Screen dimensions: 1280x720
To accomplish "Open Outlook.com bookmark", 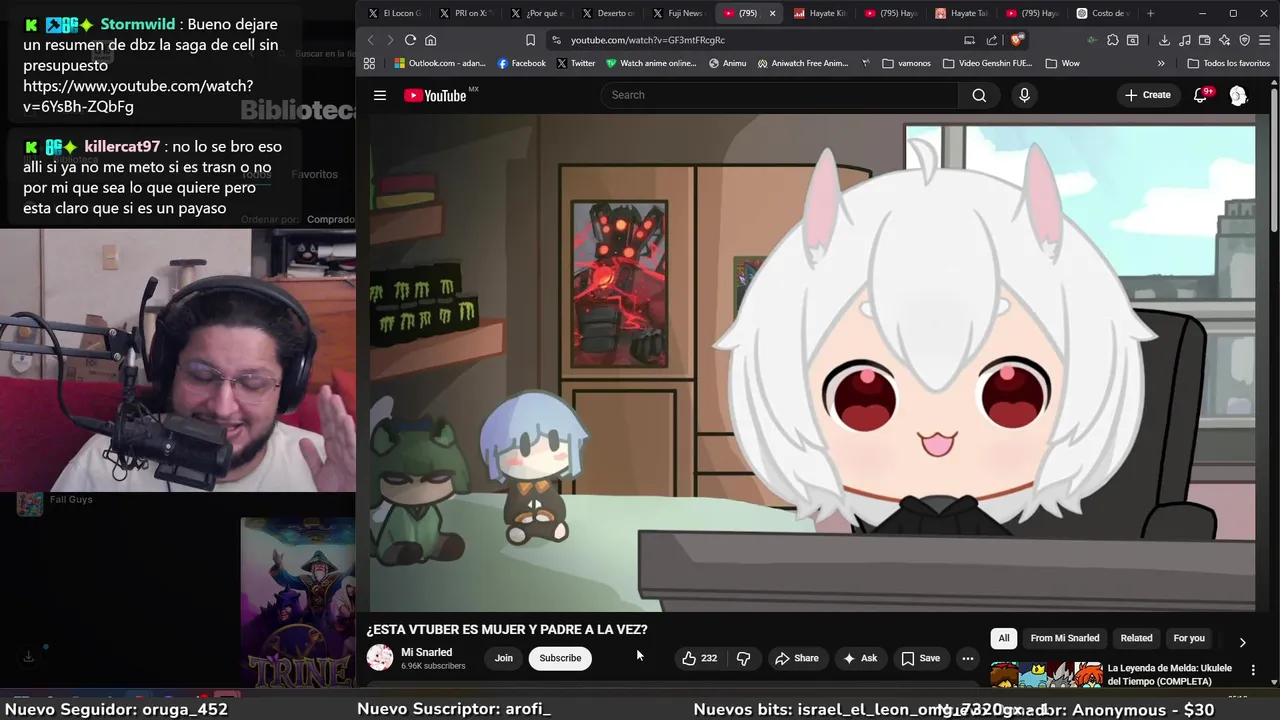I will [440, 63].
